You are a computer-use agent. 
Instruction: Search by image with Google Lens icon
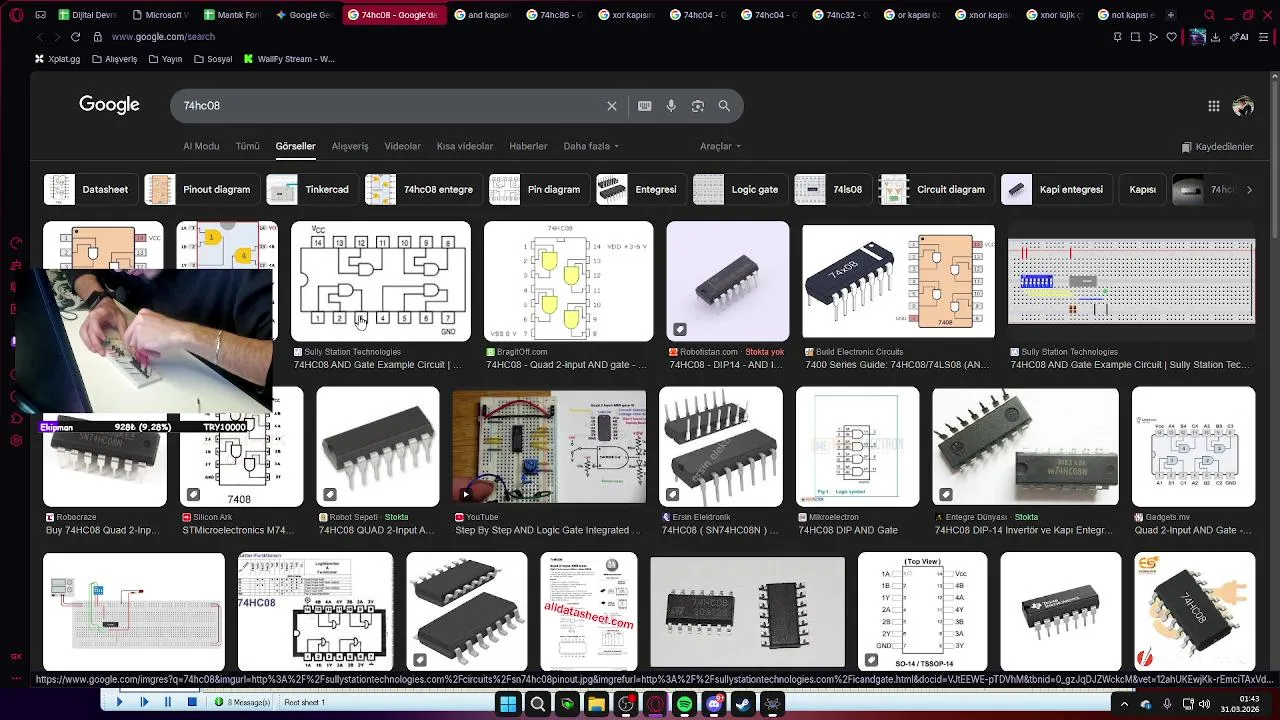point(698,106)
